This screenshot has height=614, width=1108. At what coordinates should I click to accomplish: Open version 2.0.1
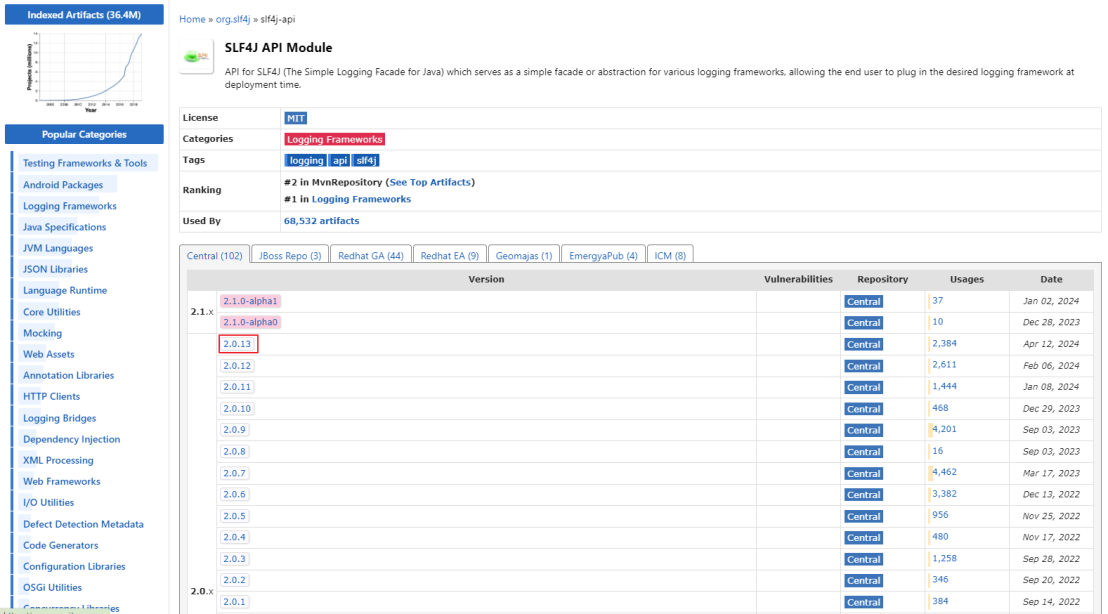pyautogui.click(x=234, y=602)
